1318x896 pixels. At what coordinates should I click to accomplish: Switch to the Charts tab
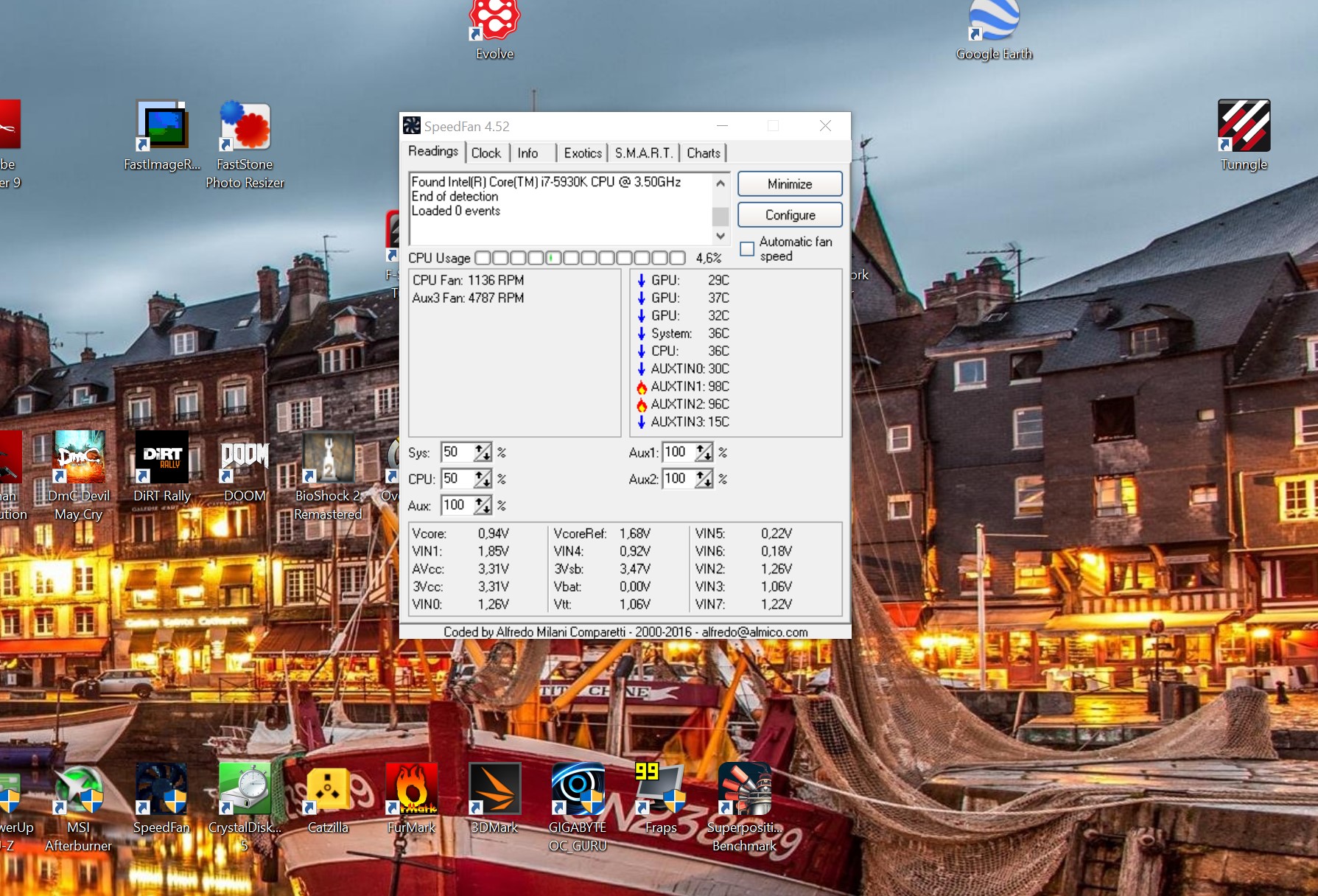703,153
